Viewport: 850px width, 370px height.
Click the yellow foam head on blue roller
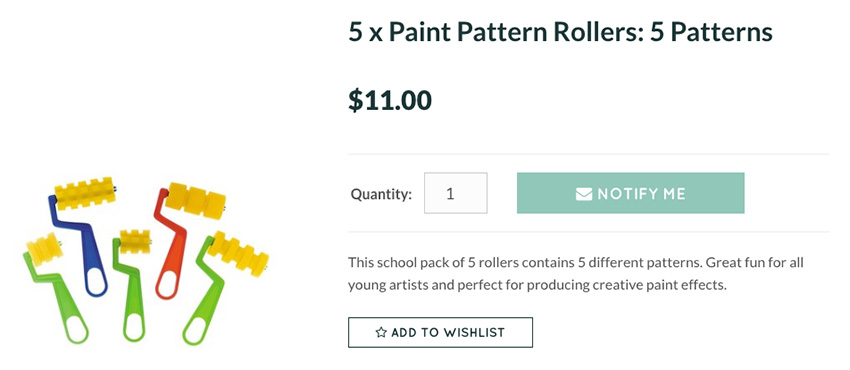point(85,193)
